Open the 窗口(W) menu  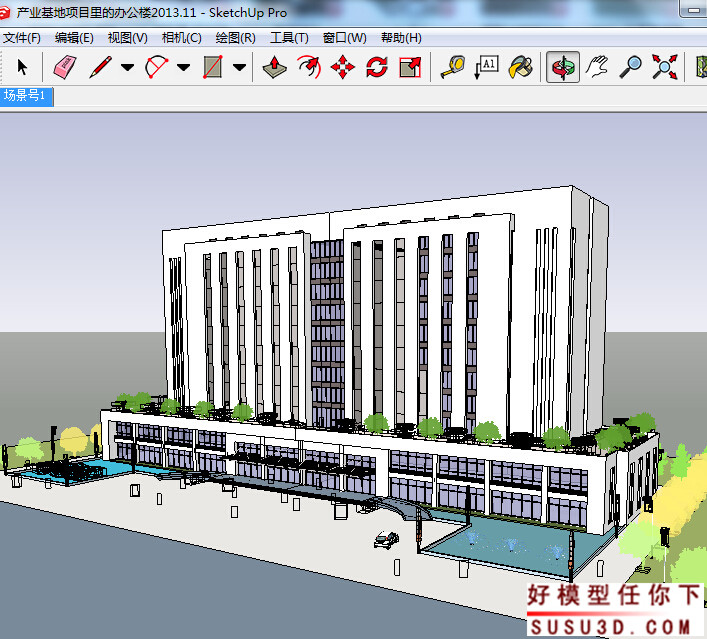(x=344, y=38)
